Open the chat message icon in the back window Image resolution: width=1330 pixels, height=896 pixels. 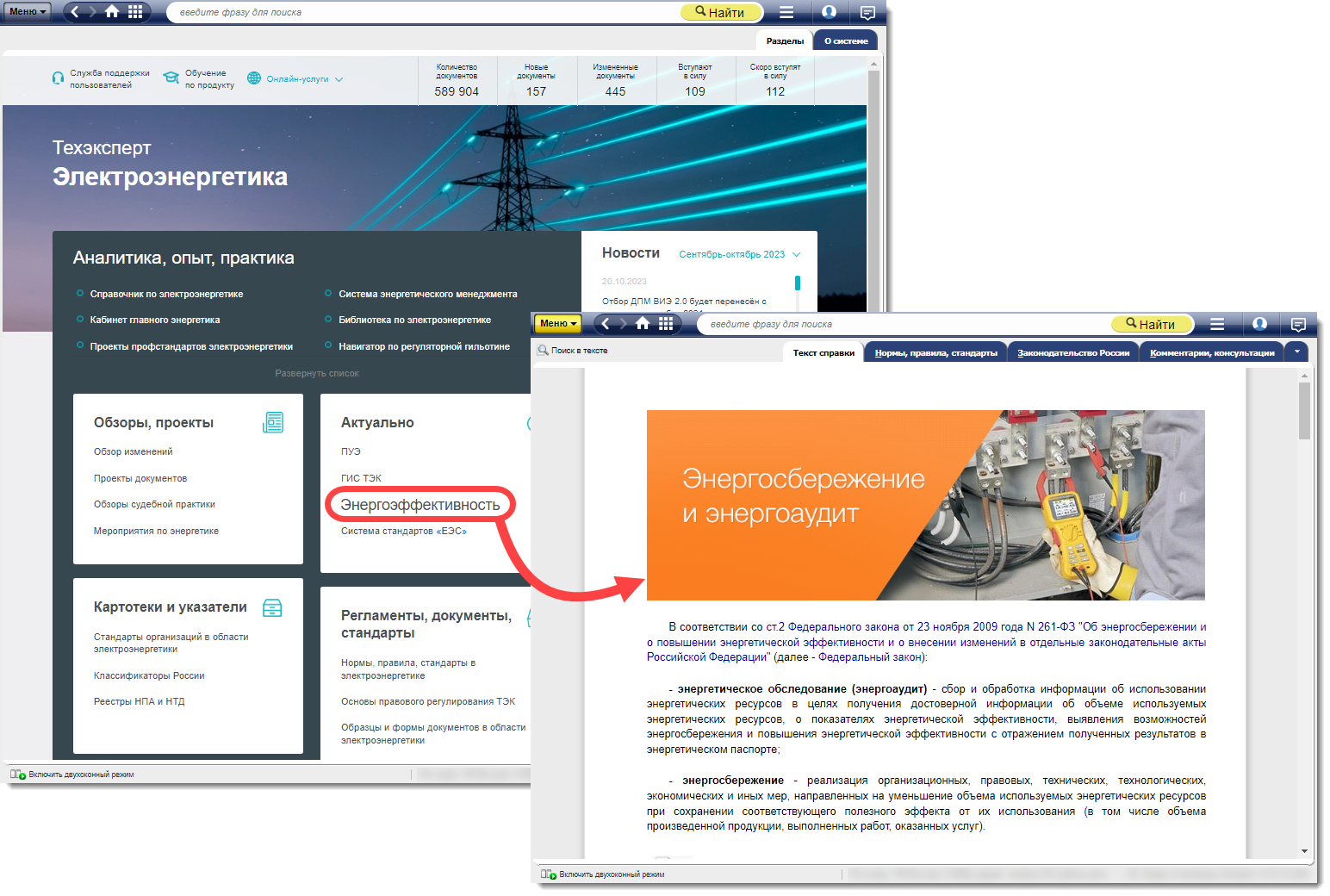click(867, 12)
